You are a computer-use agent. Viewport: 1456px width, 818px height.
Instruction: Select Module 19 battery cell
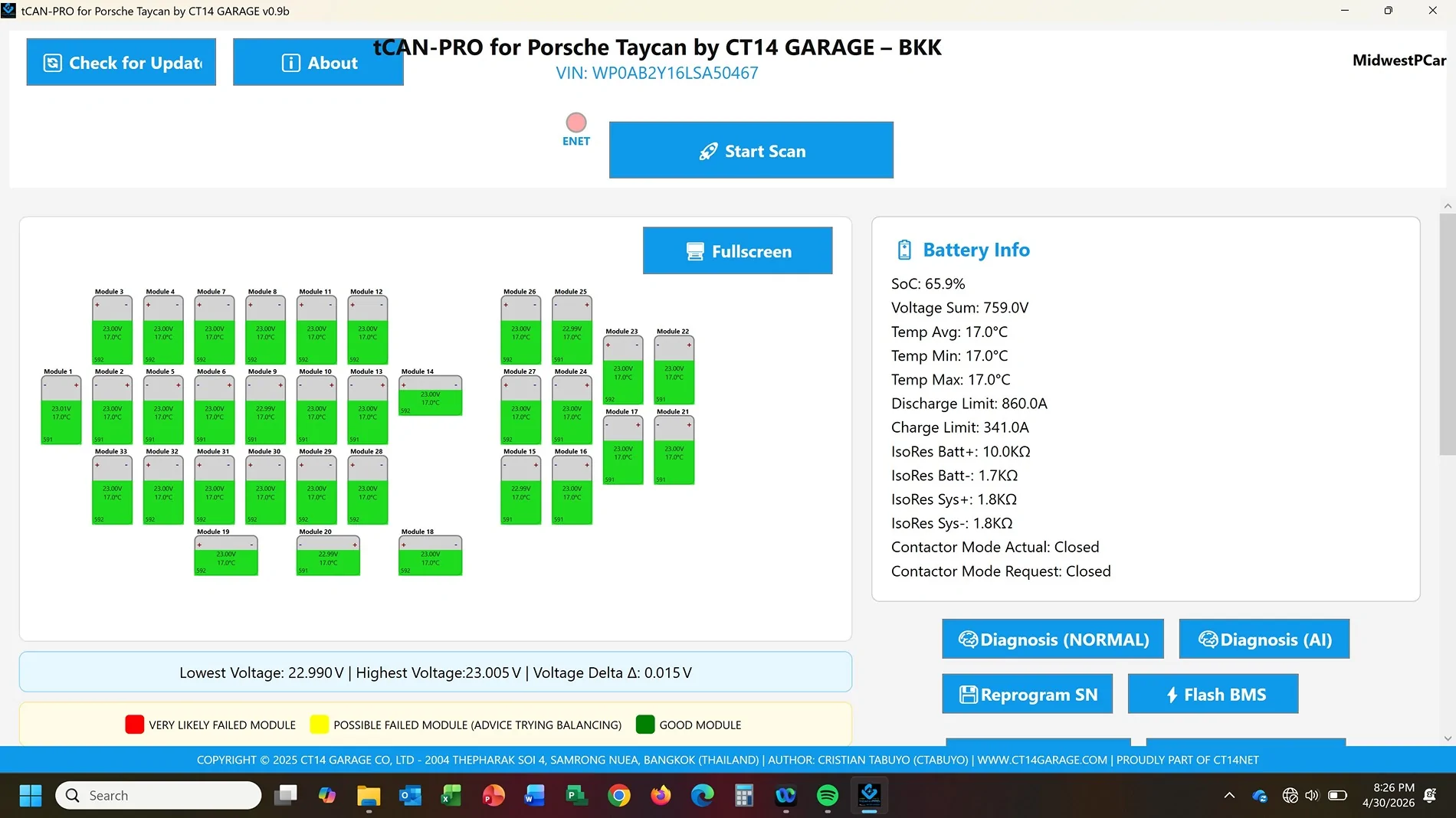click(x=226, y=555)
